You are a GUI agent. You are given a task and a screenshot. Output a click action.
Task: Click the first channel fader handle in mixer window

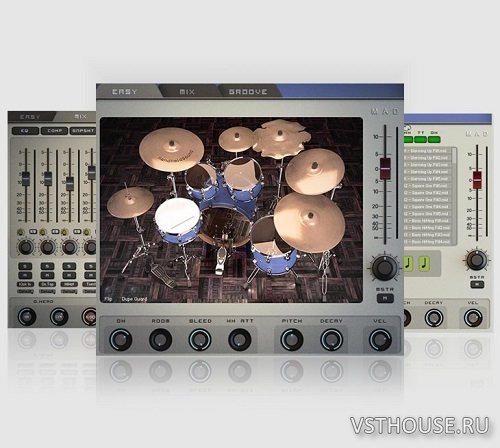26,178
